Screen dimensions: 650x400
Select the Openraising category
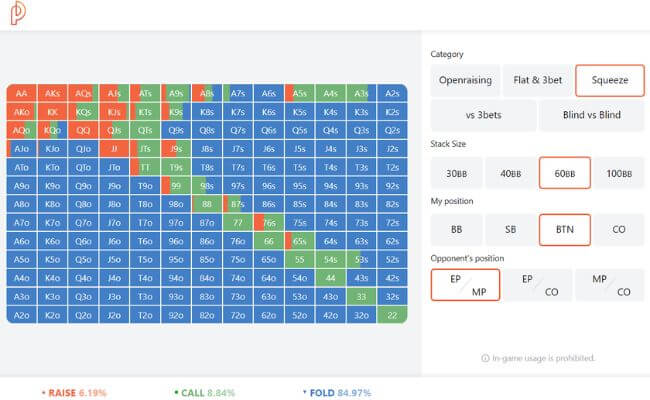[464, 80]
